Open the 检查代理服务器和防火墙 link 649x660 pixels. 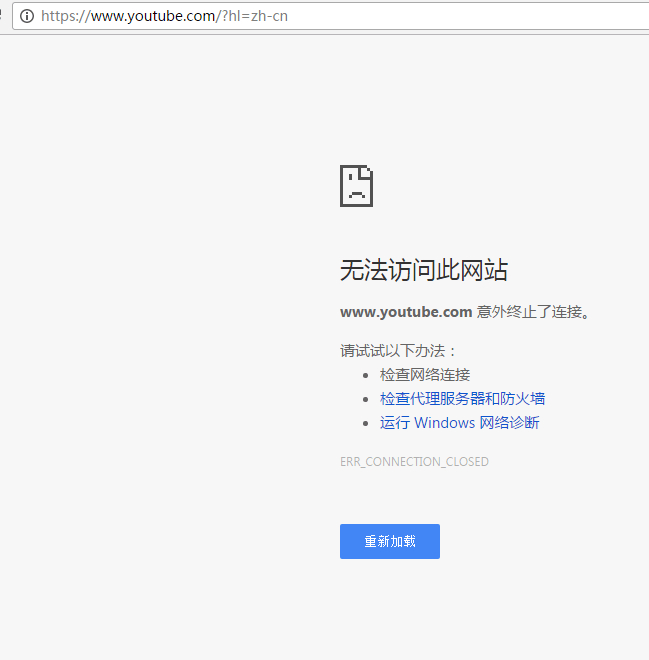pos(462,399)
